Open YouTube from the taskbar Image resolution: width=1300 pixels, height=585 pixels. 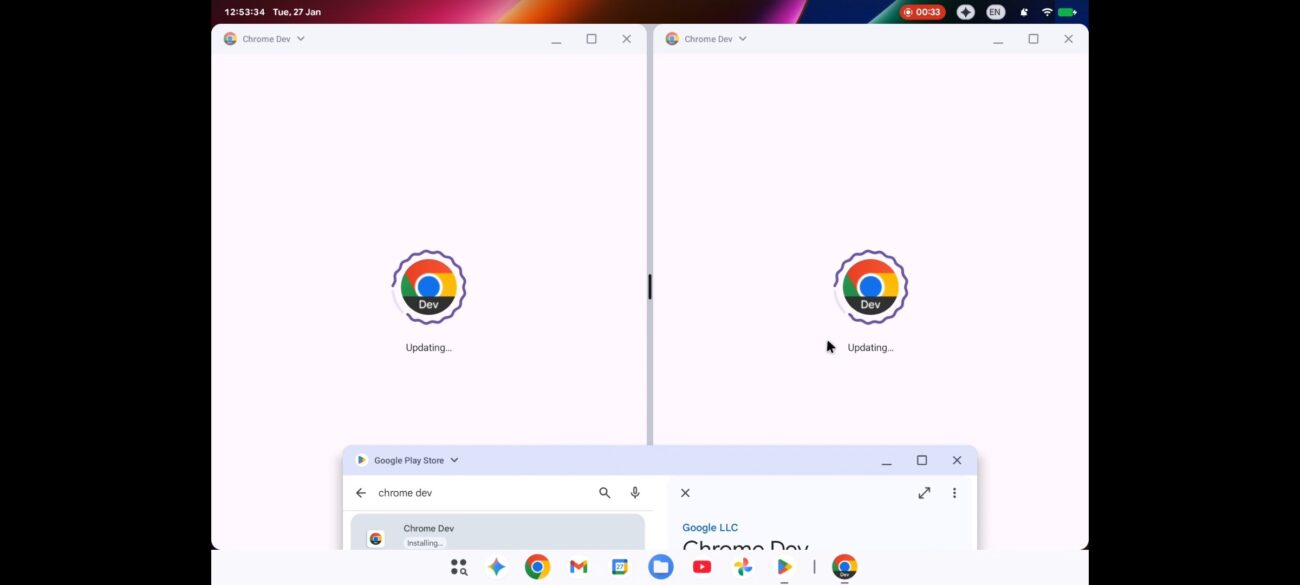[x=702, y=567]
